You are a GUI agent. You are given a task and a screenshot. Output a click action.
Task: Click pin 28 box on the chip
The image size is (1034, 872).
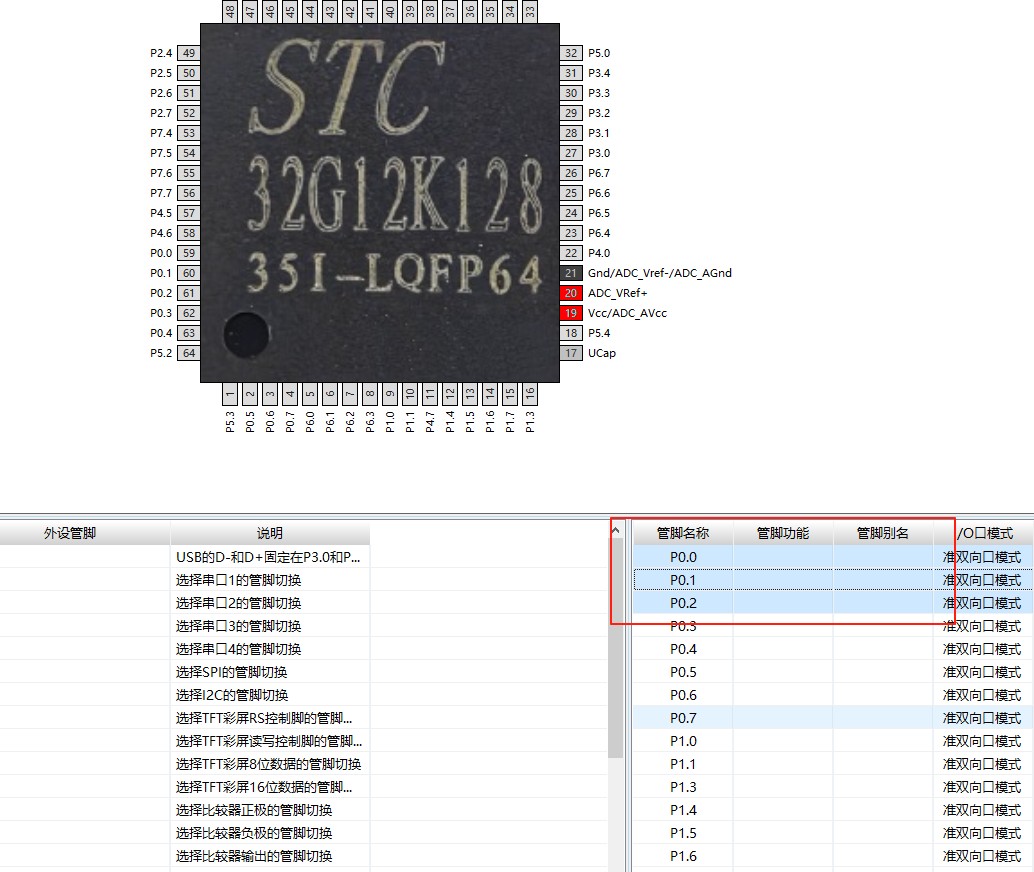571,133
